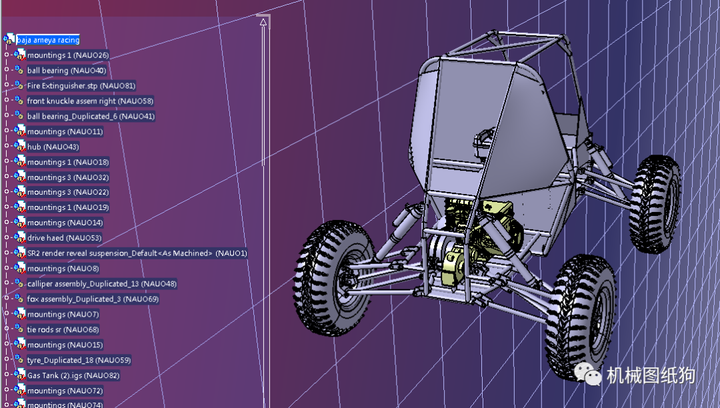Select 'mountings (NAUO14)' label
The image size is (720, 408).
65,223
